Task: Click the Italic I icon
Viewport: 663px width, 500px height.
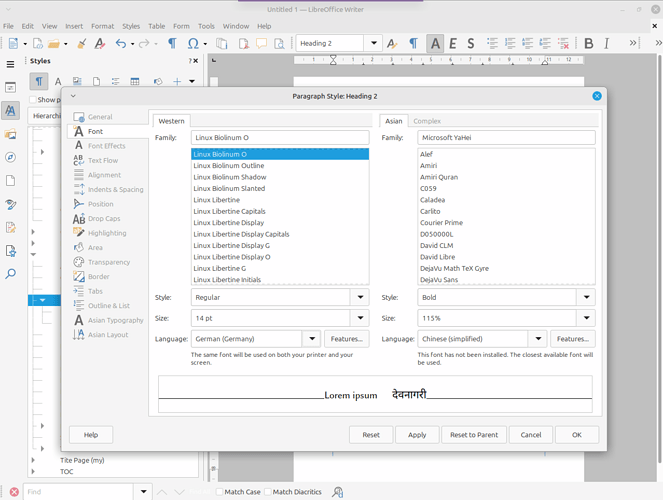Action: coord(606,44)
